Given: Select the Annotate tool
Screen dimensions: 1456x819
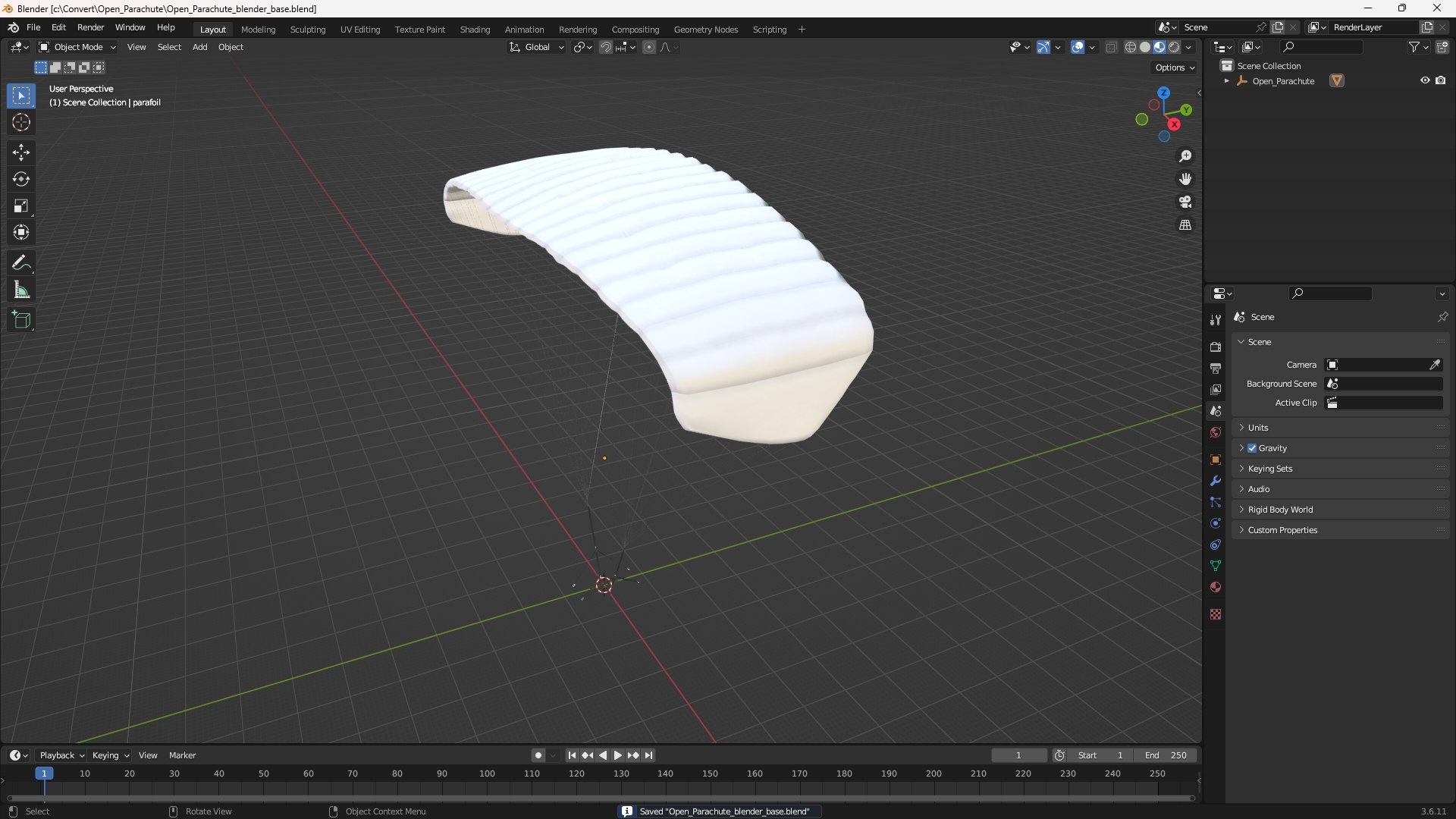Looking at the screenshot, I should point(21,263).
